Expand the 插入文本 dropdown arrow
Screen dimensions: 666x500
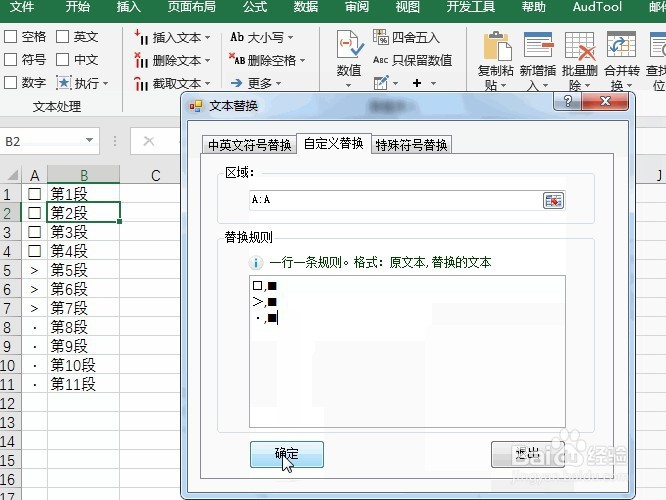coord(208,38)
